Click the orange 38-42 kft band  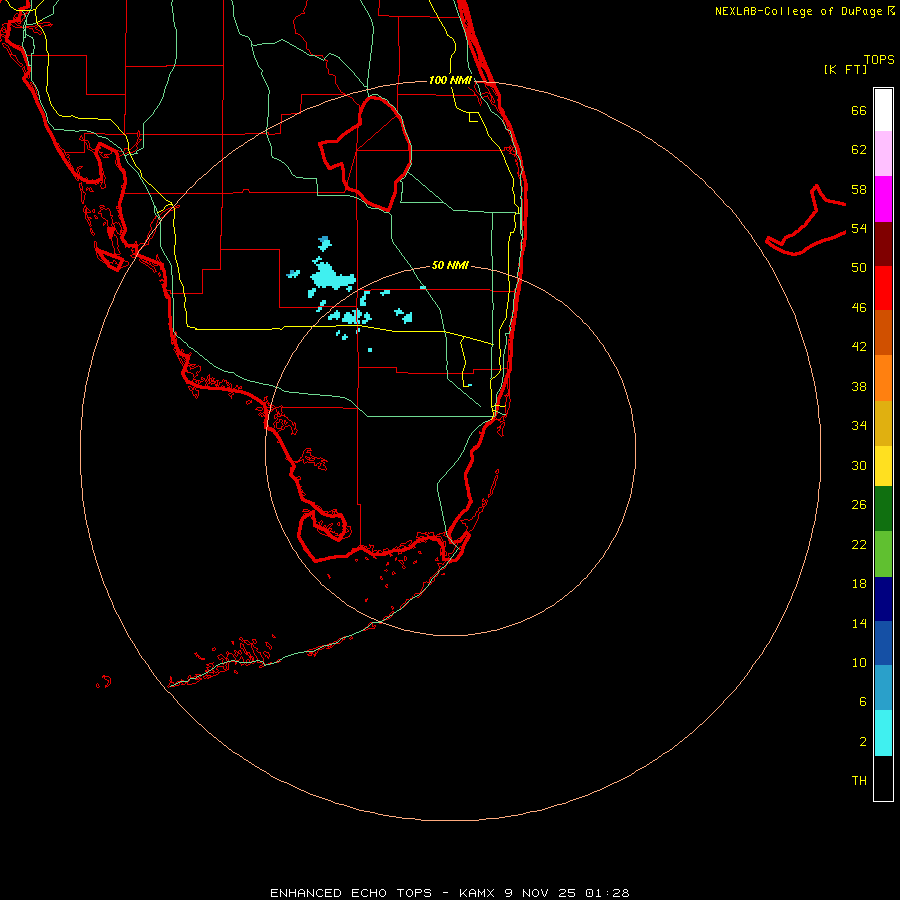pos(883,377)
